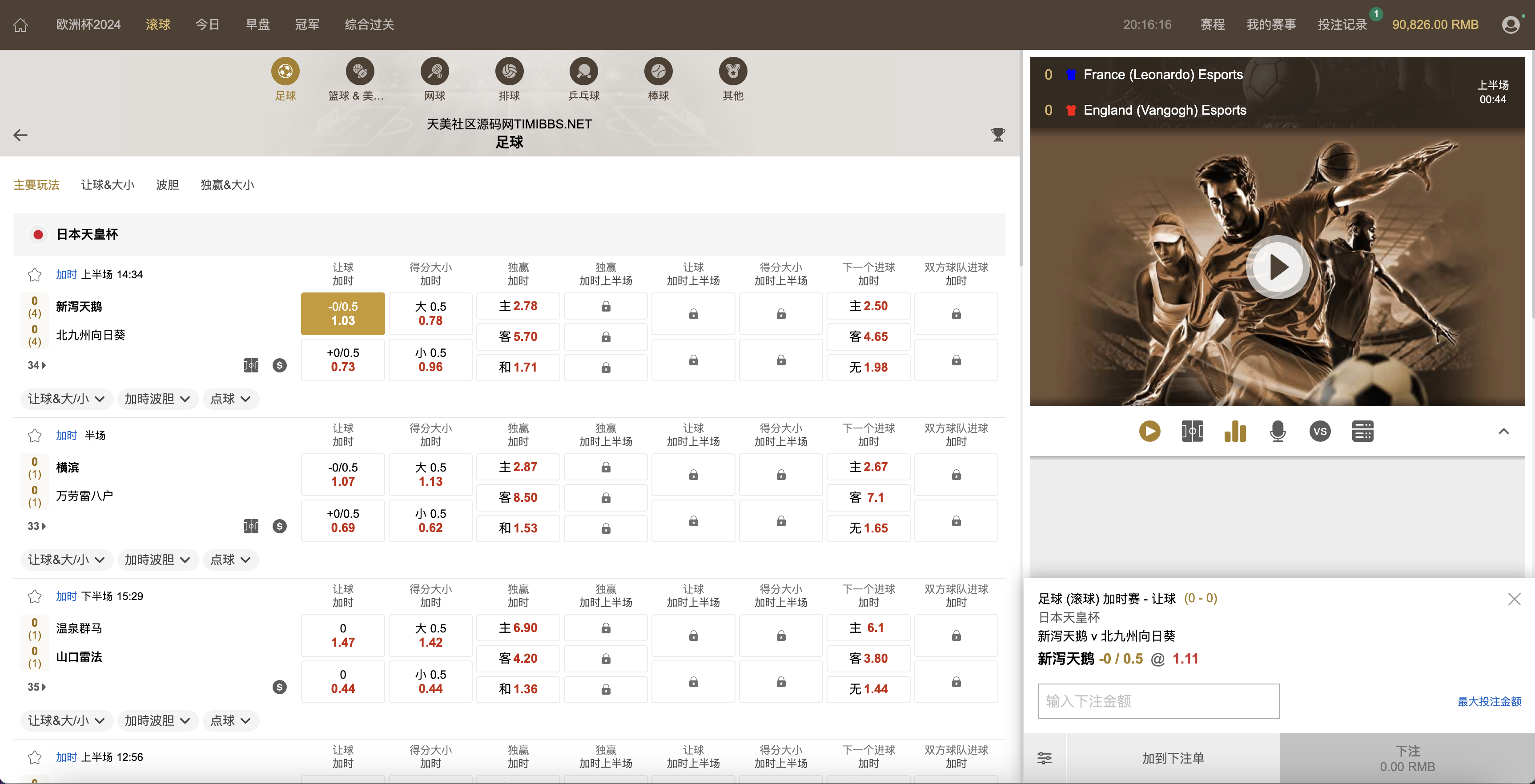
Task: Show match statistics via bar chart icon
Action: pyautogui.click(x=1235, y=431)
